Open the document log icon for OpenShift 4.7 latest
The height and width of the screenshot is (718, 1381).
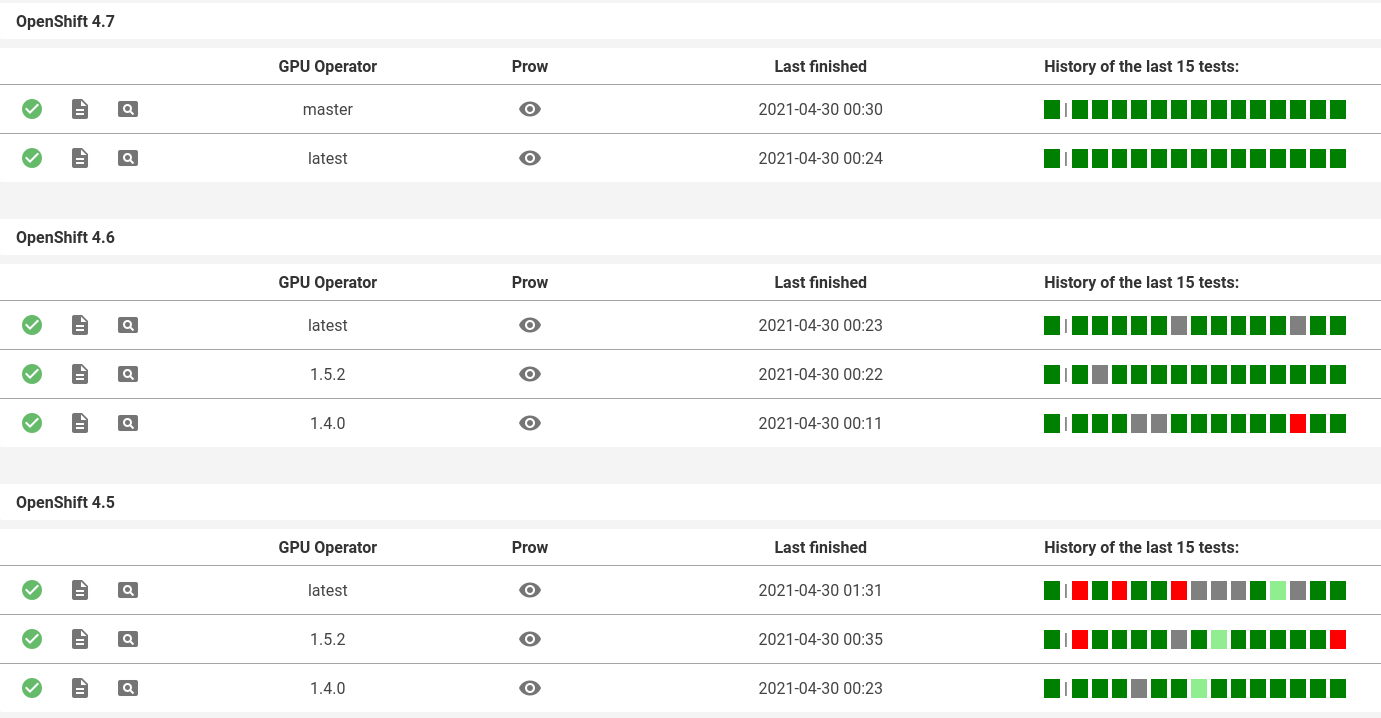(x=80, y=158)
